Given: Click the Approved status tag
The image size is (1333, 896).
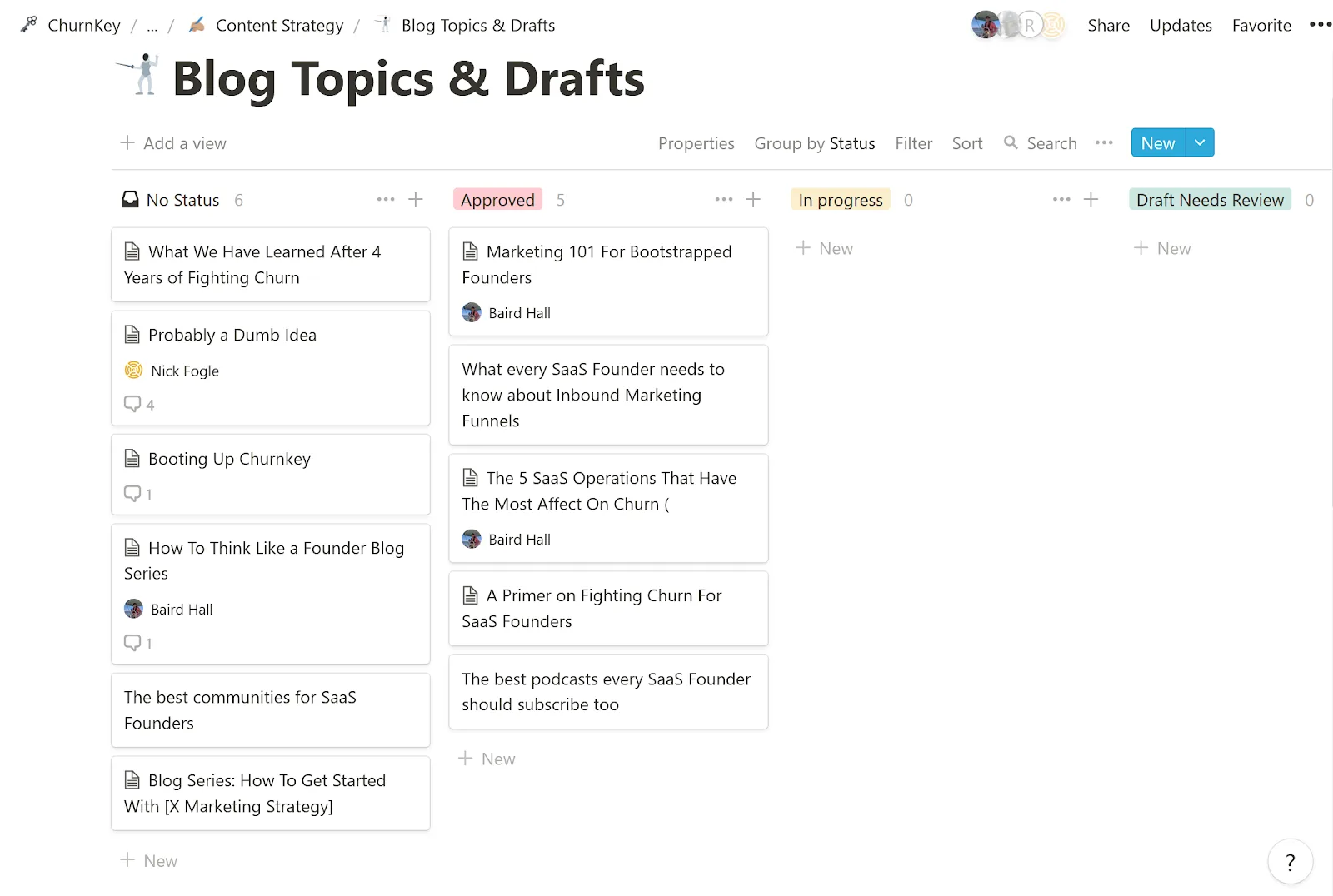Looking at the screenshot, I should [x=497, y=200].
